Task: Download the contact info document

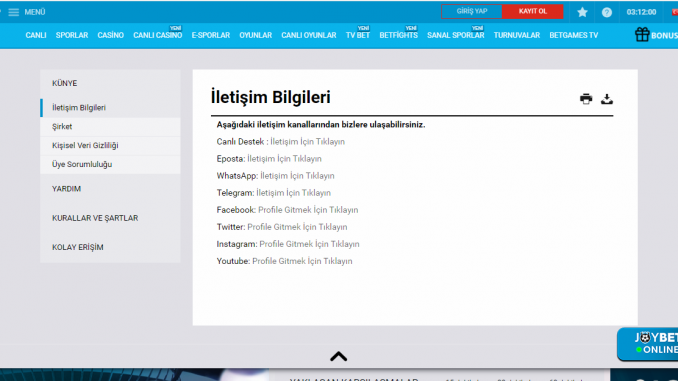Action: [607, 99]
